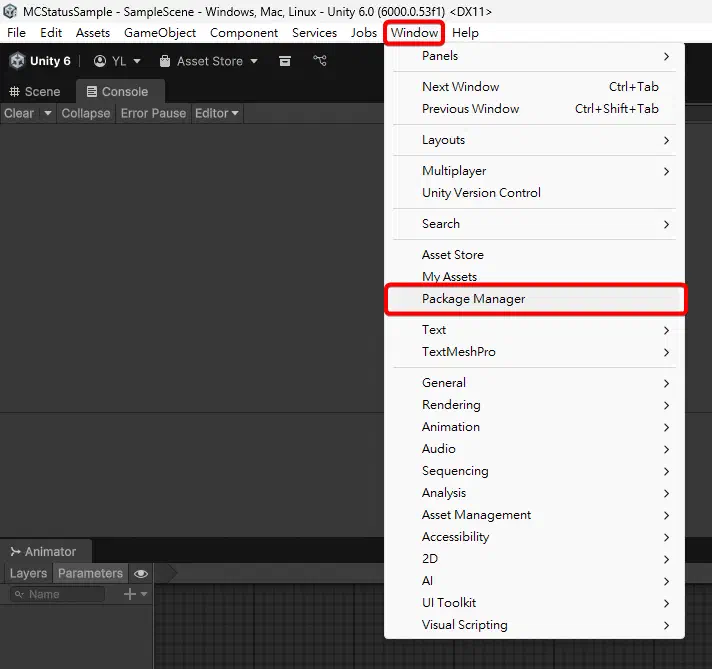Expand the TextMeshPro submenu

[534, 352]
